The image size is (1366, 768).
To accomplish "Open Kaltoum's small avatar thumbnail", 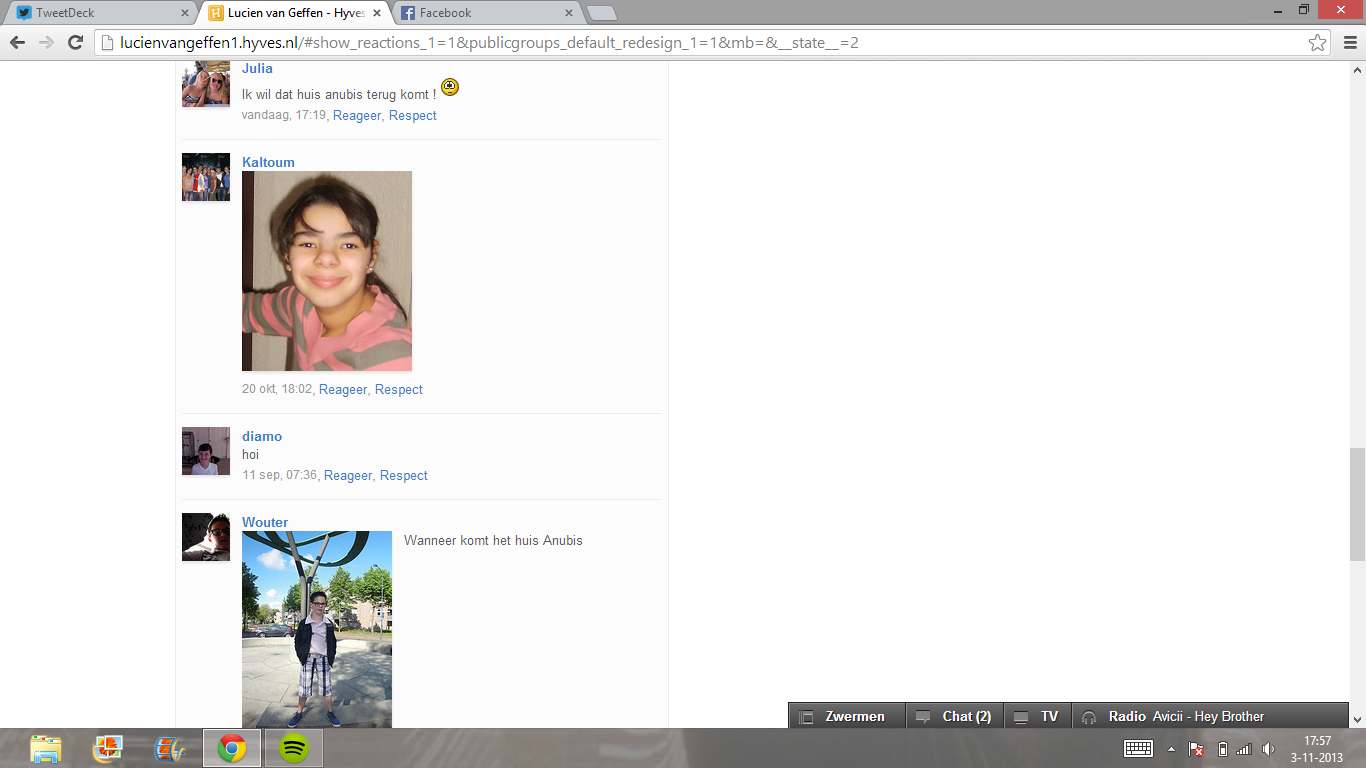I will [206, 177].
